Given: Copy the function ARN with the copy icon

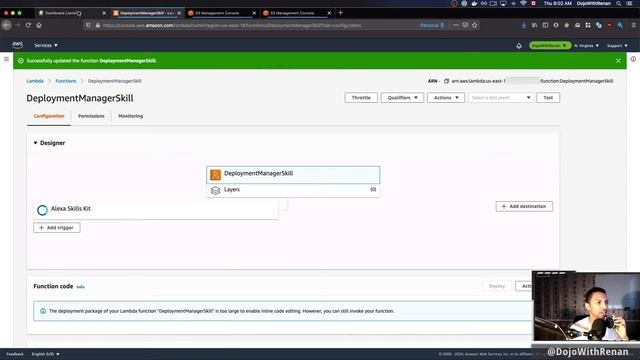Looking at the screenshot, I should click(x=446, y=81).
